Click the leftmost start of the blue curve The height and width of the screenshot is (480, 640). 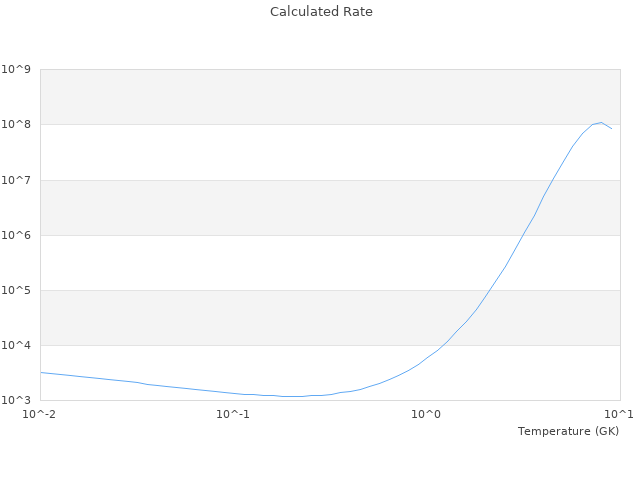[41, 372]
